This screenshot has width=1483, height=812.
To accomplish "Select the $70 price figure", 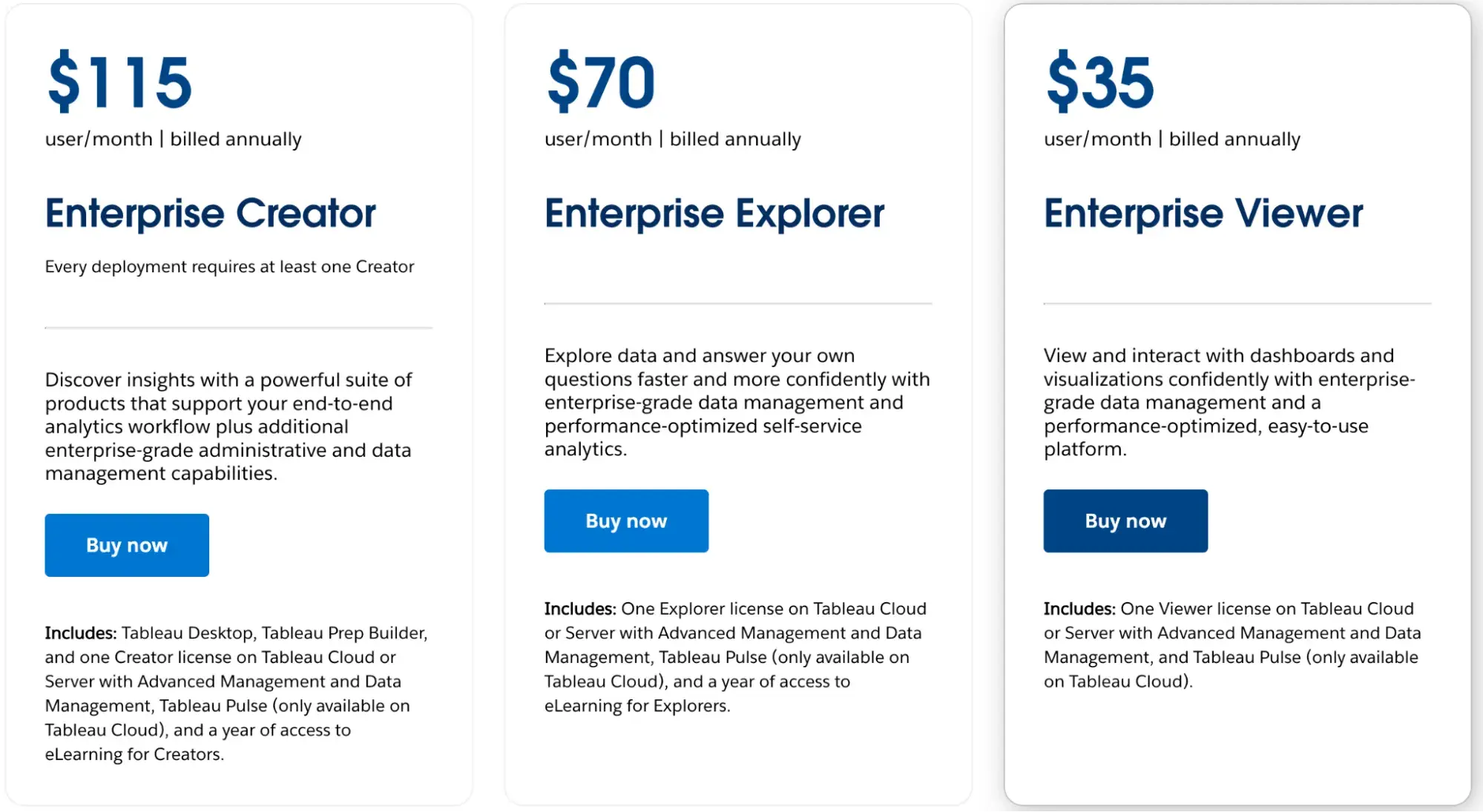I will [x=601, y=82].
